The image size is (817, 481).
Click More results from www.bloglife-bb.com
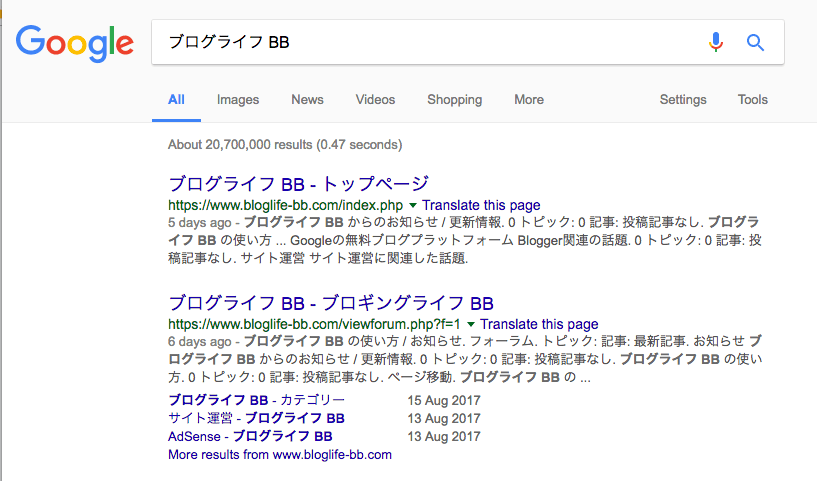point(280,454)
